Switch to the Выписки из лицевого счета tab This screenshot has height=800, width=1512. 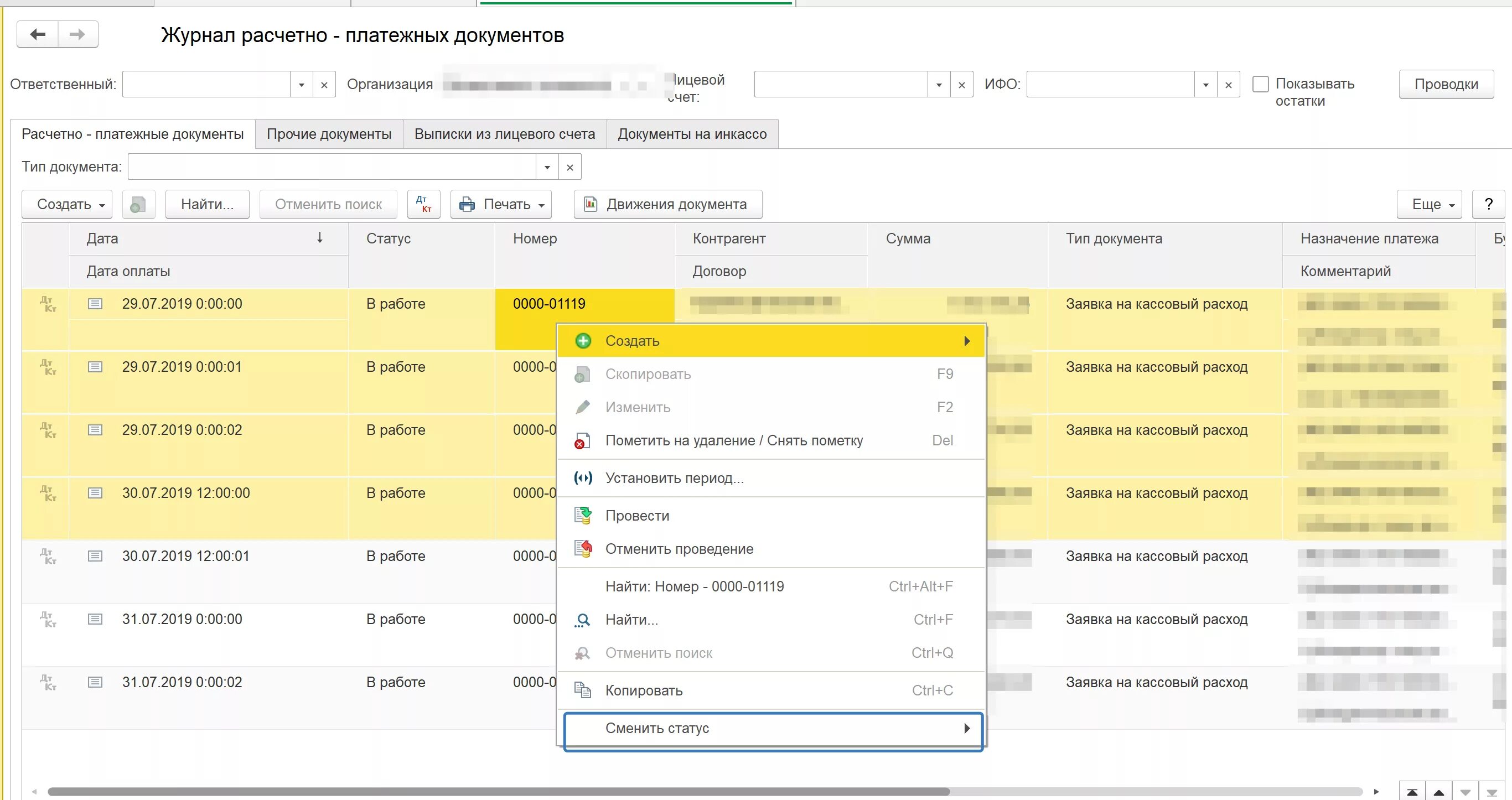(x=504, y=134)
